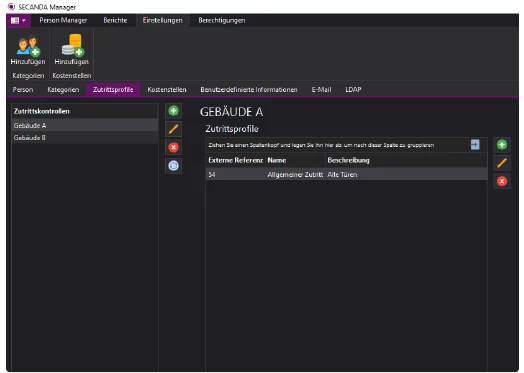Click the Hinzufügen Kostenstellen coins icon

click(73, 45)
